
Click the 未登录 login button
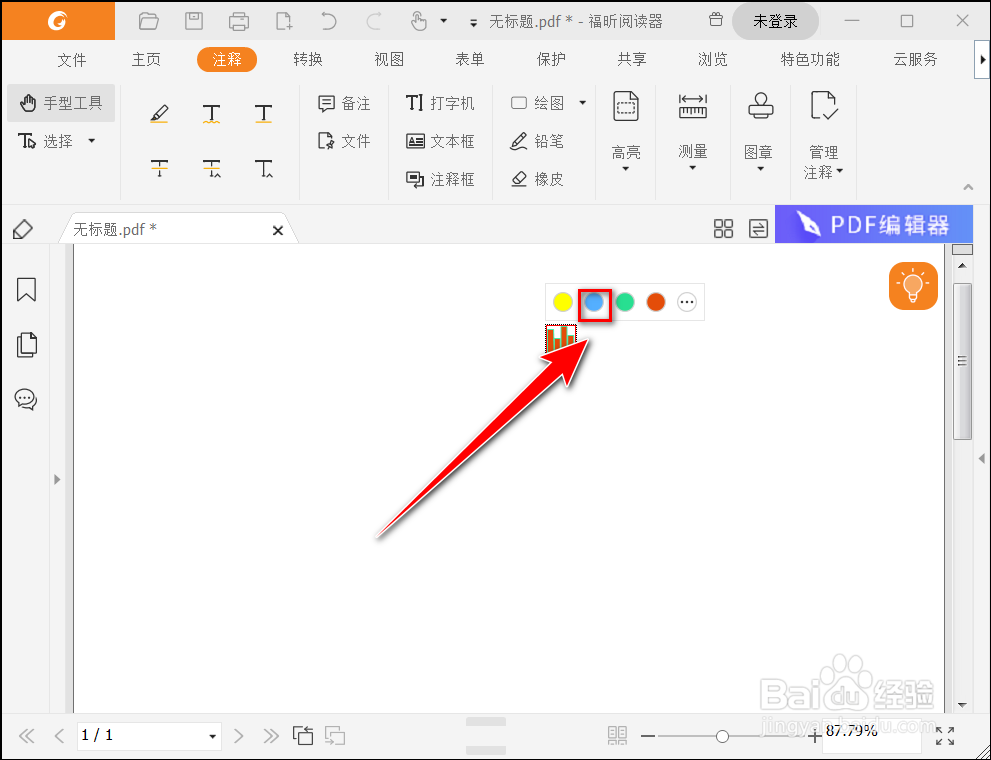pos(775,21)
